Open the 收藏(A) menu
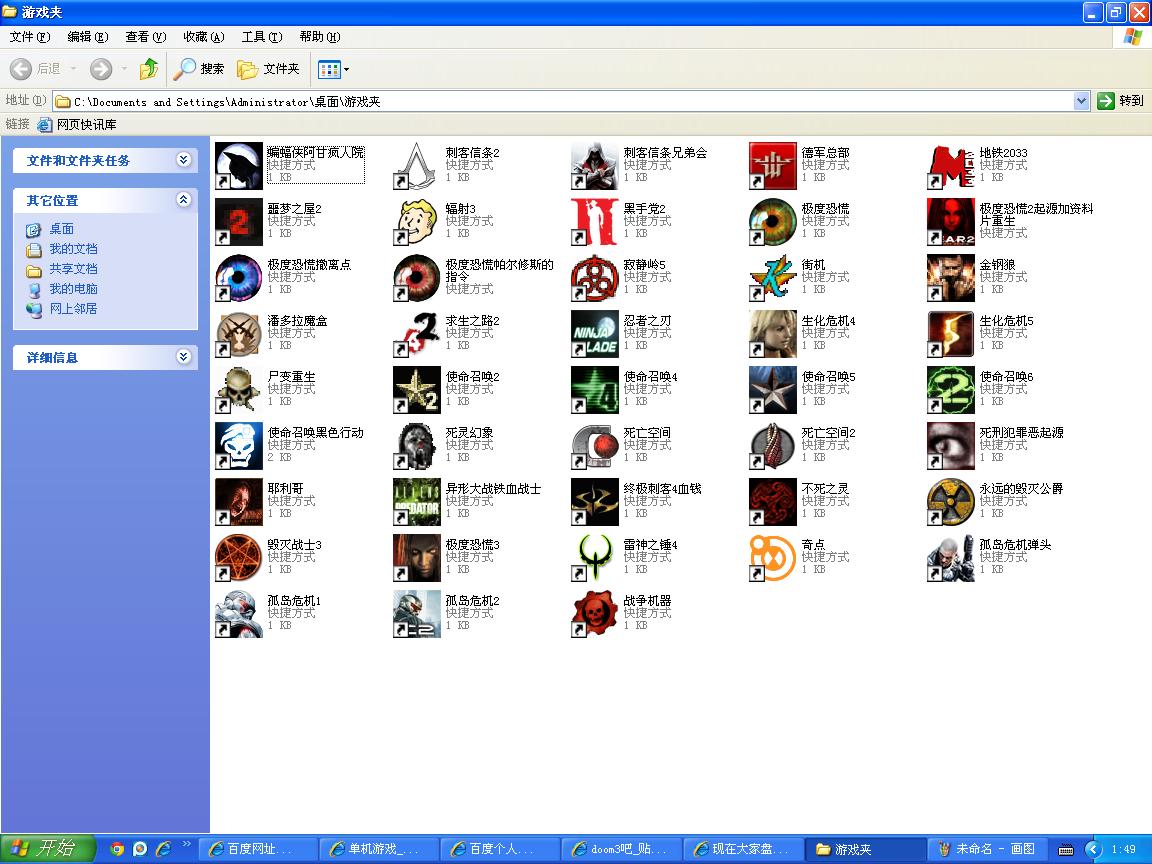The image size is (1152, 864). coord(204,37)
